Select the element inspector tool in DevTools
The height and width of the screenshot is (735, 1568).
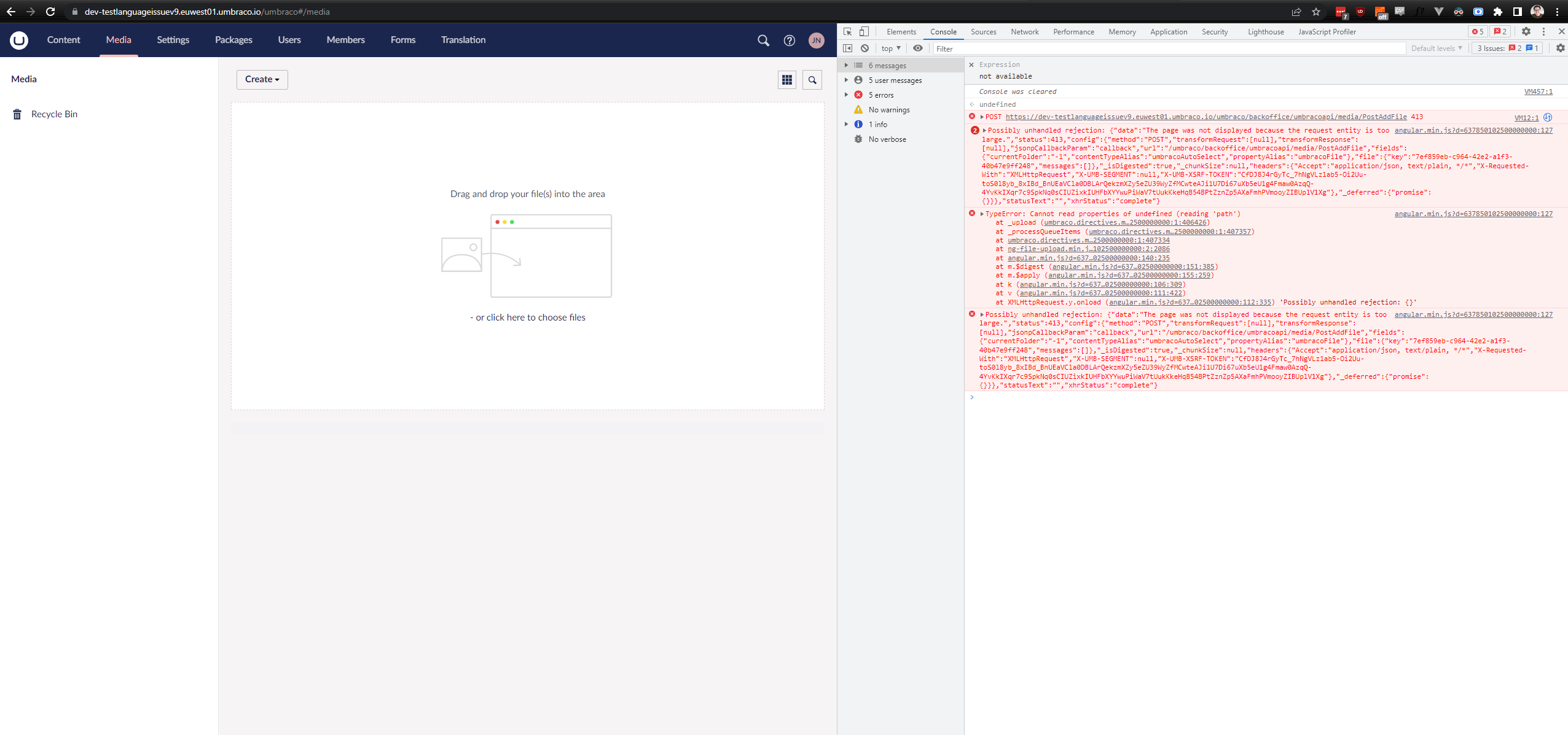point(849,31)
